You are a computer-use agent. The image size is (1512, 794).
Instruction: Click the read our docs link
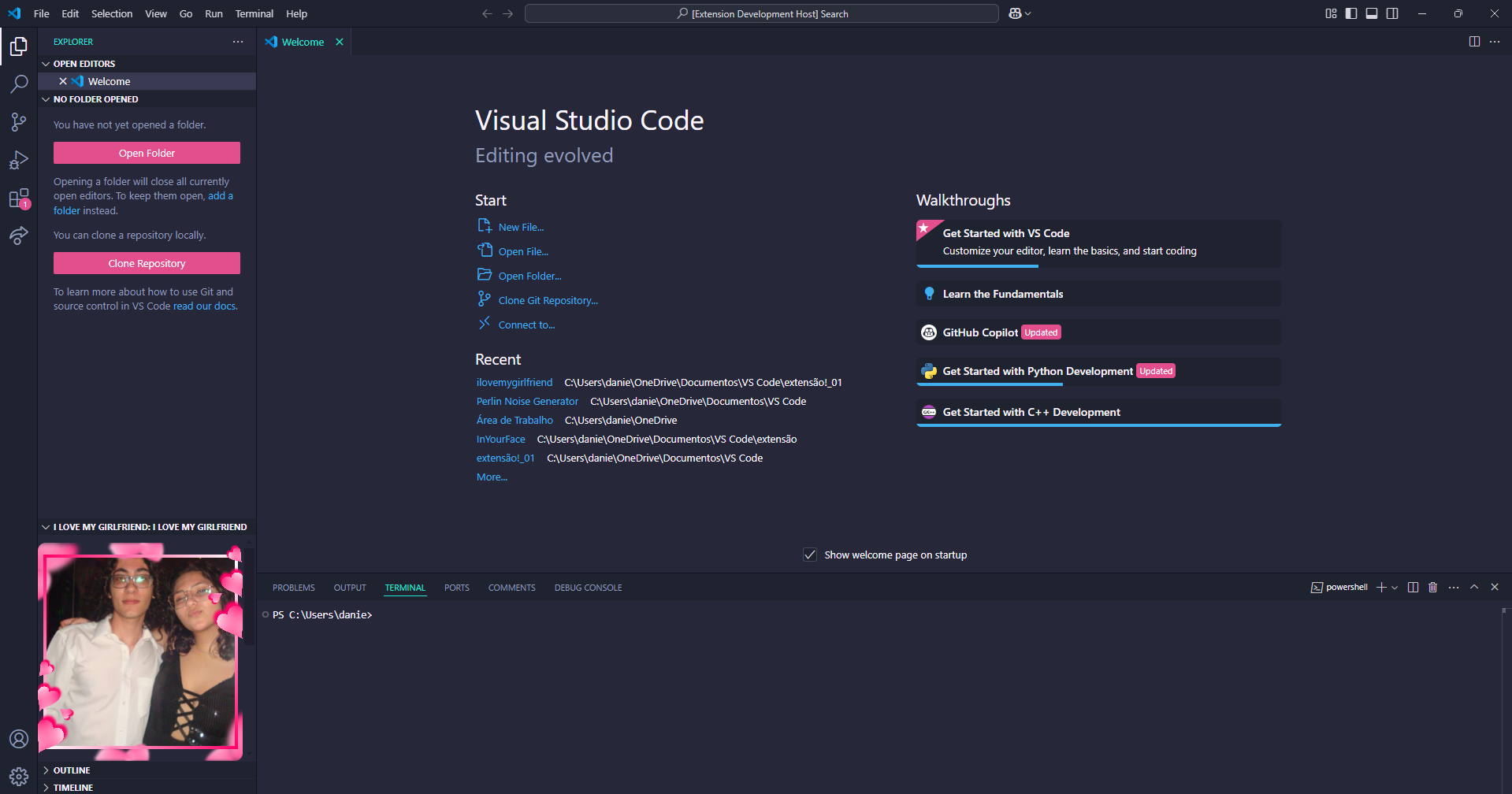205,306
